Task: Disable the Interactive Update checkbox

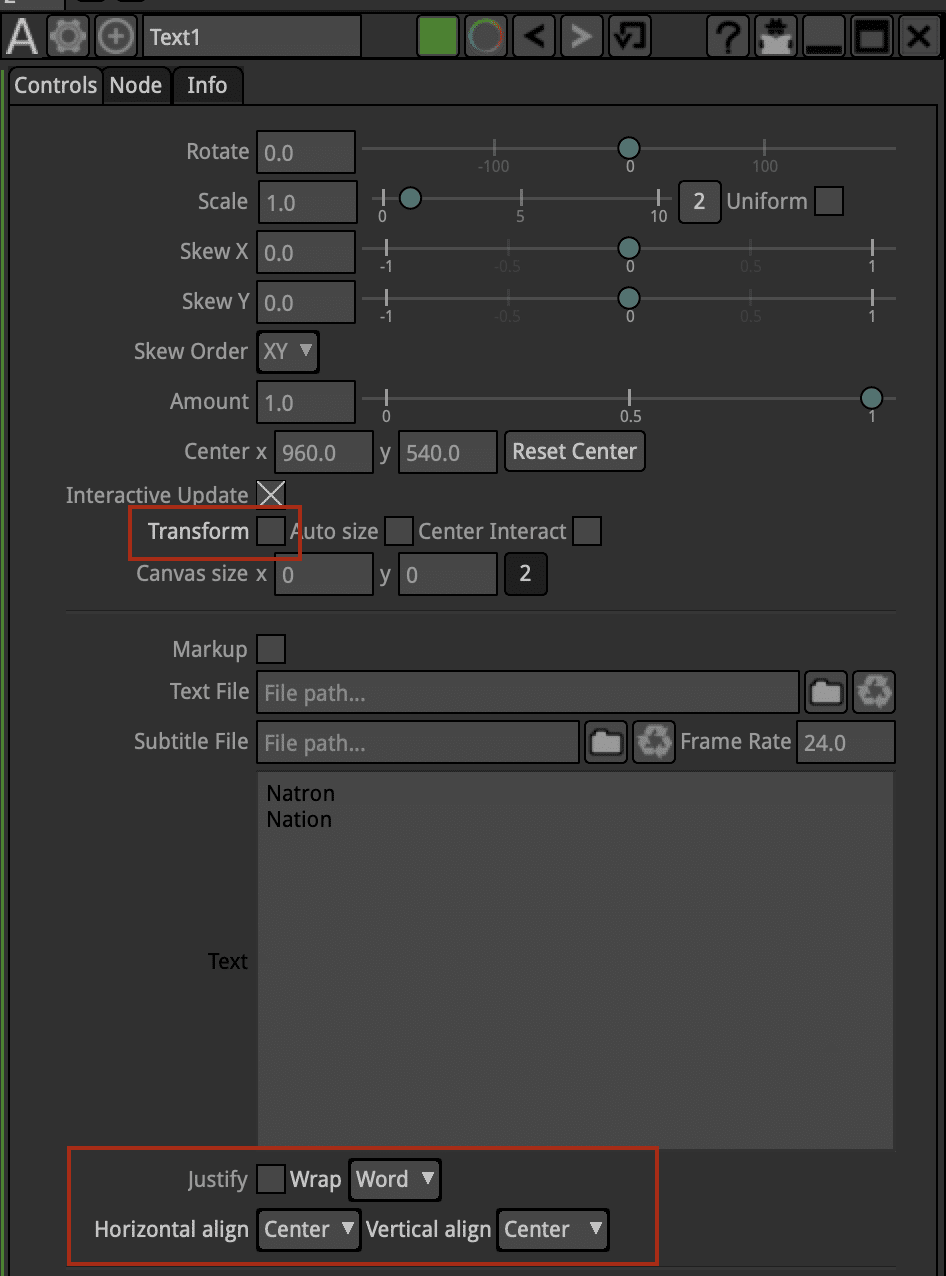Action: pos(271,494)
